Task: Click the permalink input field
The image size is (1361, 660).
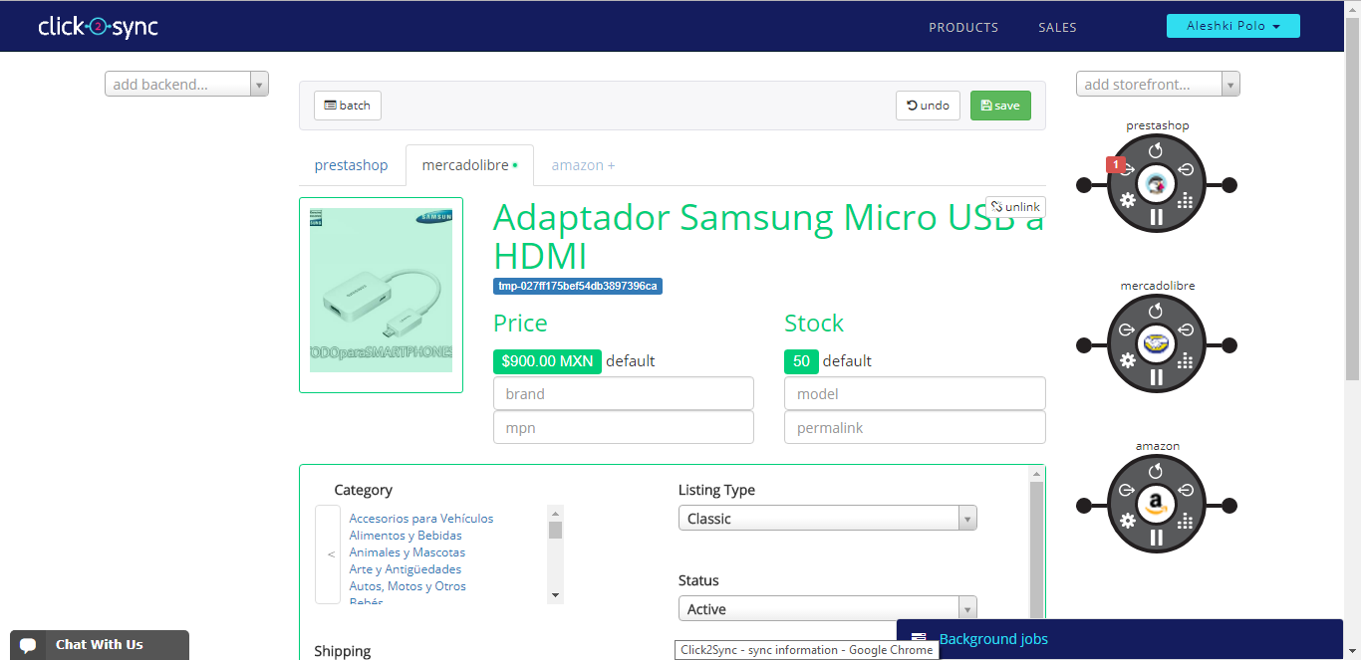Action: coord(914,427)
